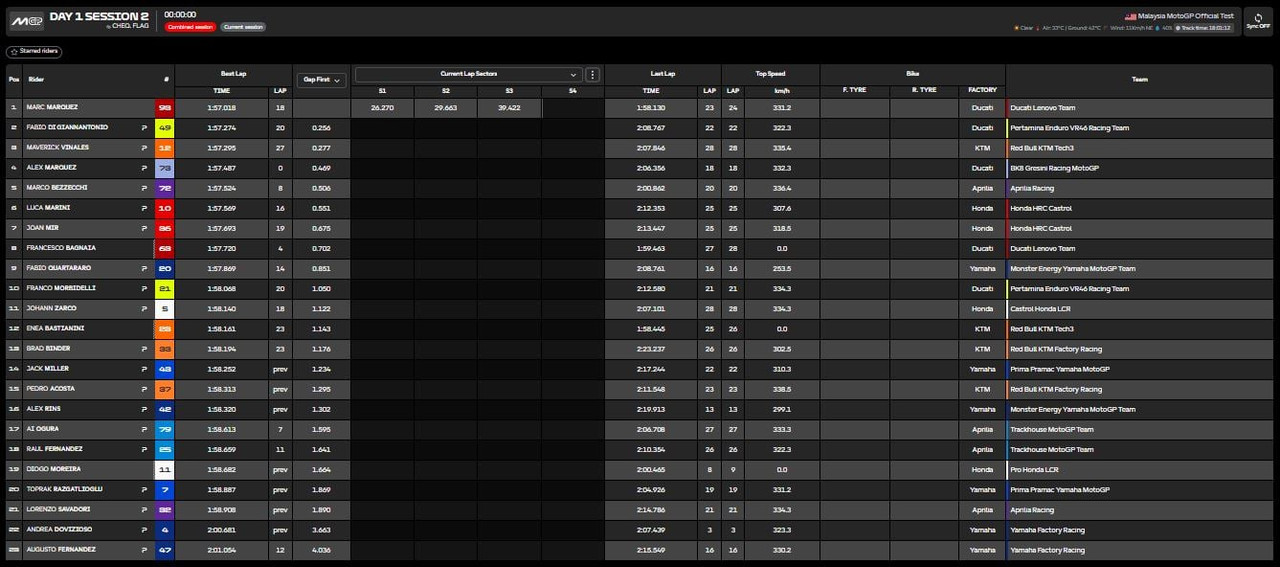Click the FACTORY column header

(x=982, y=90)
